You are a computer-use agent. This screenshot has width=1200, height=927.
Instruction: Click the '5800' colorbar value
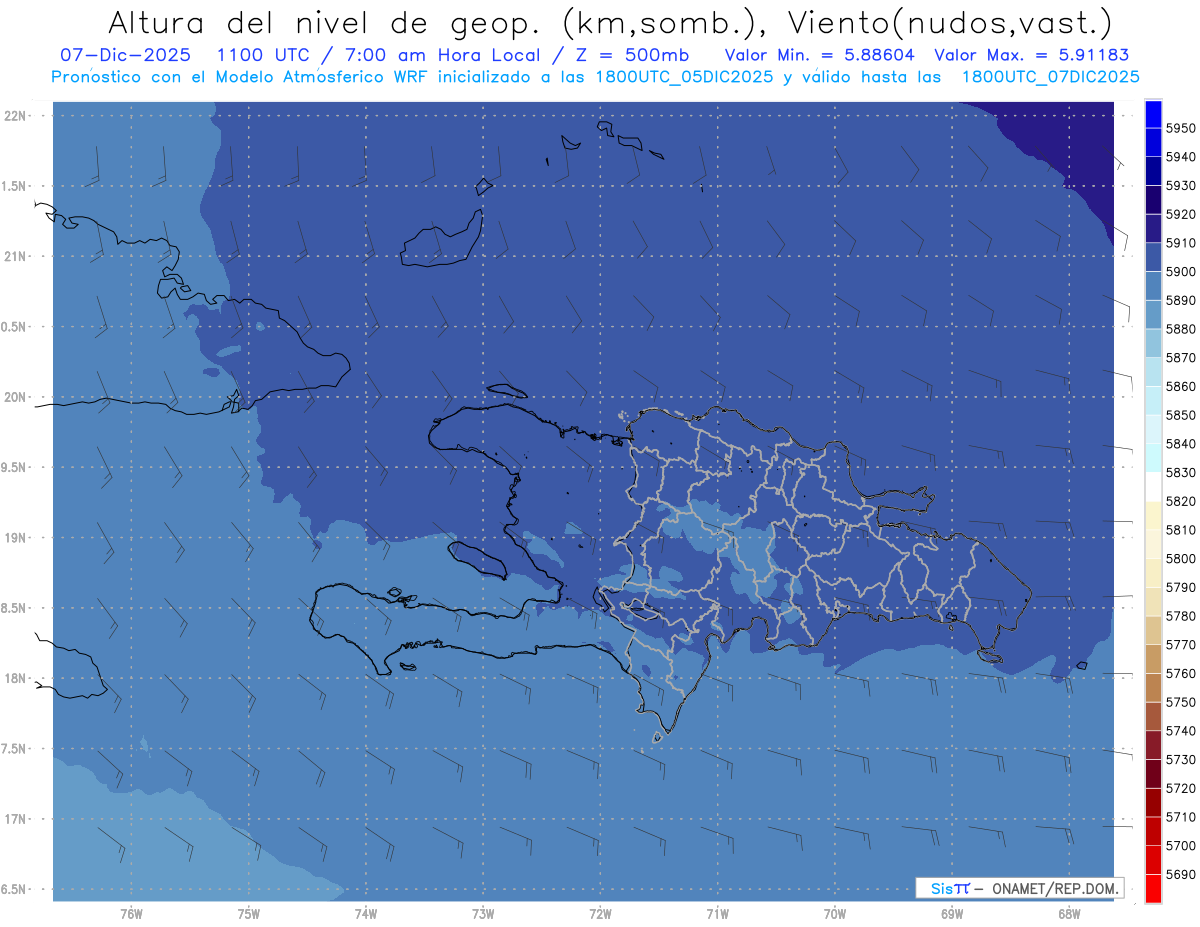pos(1181,558)
